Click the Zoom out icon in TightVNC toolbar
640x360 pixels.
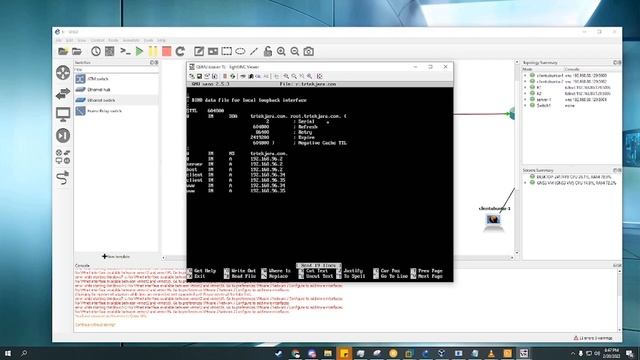click(294, 76)
